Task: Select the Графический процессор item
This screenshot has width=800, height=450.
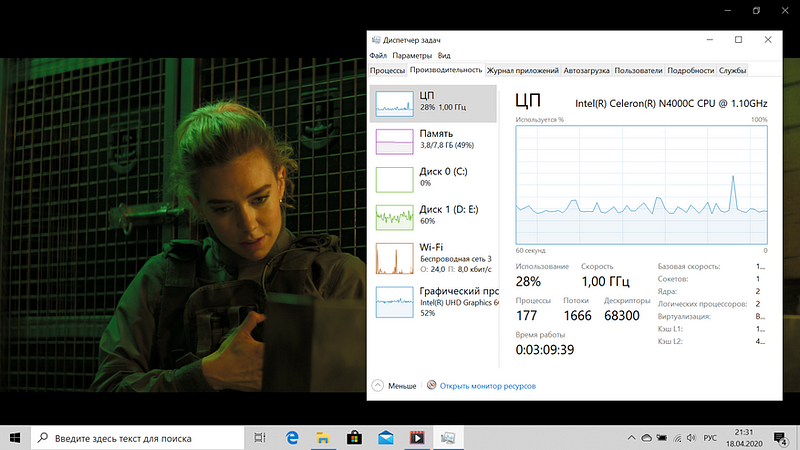Action: (x=433, y=302)
